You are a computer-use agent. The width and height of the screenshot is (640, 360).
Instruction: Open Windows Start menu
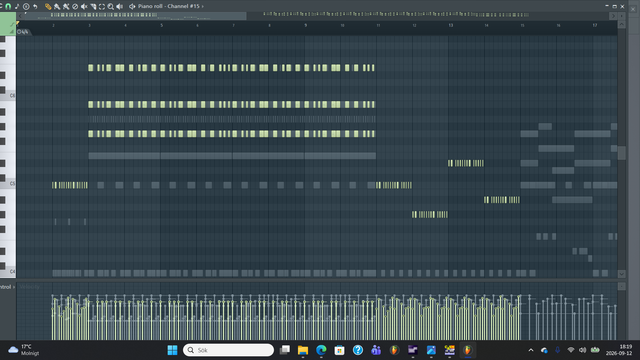(x=172, y=350)
